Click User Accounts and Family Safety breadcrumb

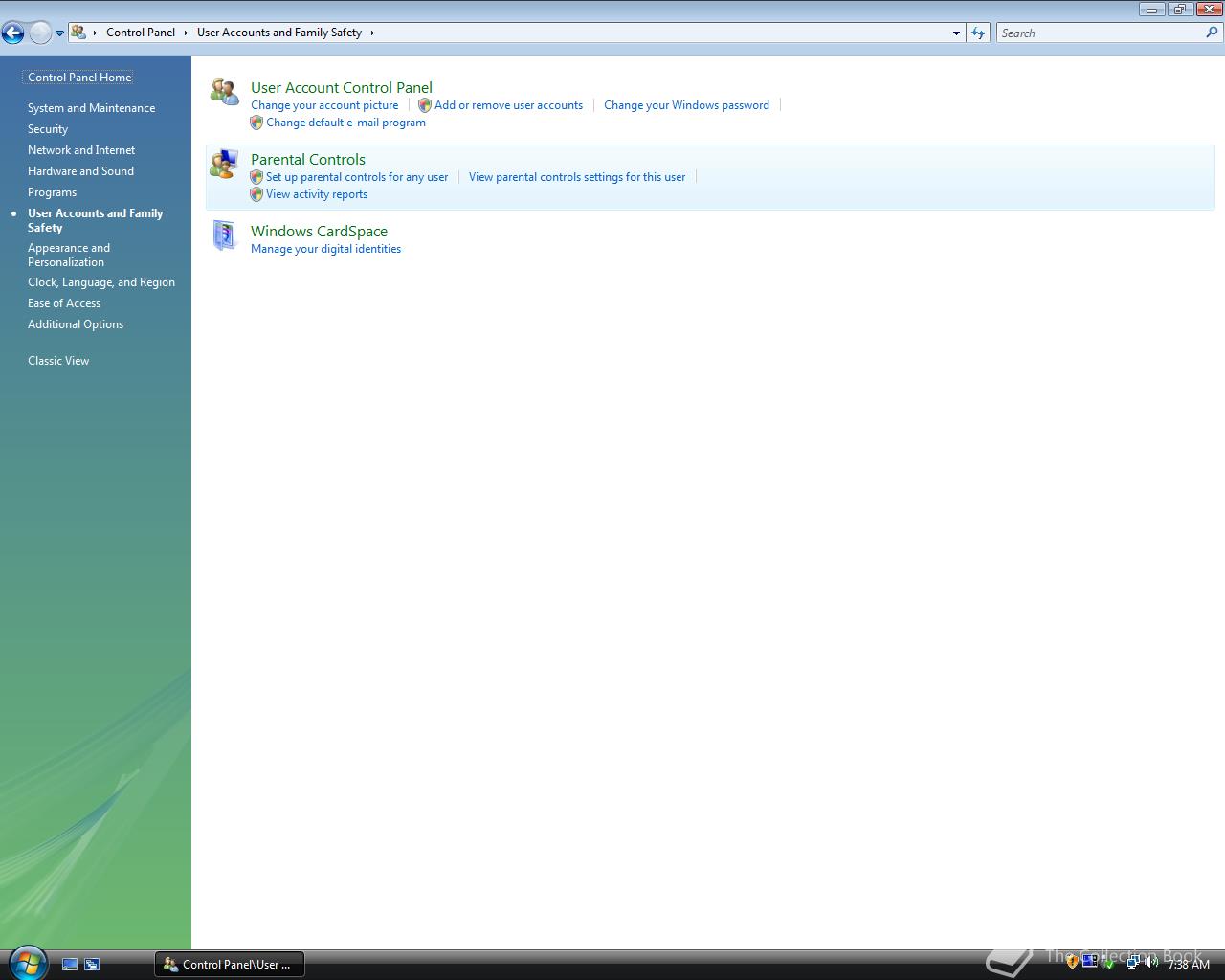(x=279, y=33)
